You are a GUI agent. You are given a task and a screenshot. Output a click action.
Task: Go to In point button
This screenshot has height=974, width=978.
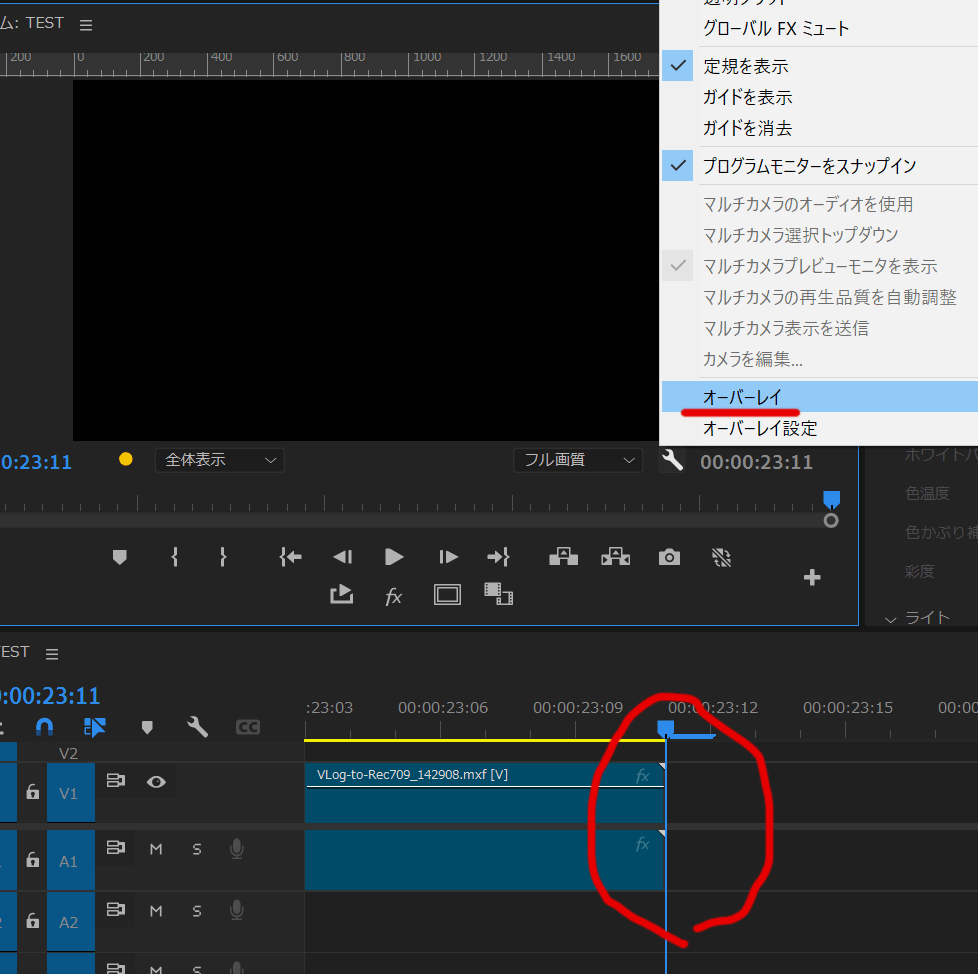tap(290, 556)
